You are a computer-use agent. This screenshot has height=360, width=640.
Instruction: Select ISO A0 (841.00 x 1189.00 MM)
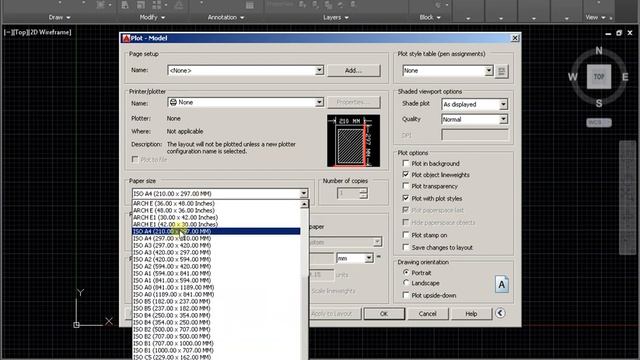pos(216,287)
